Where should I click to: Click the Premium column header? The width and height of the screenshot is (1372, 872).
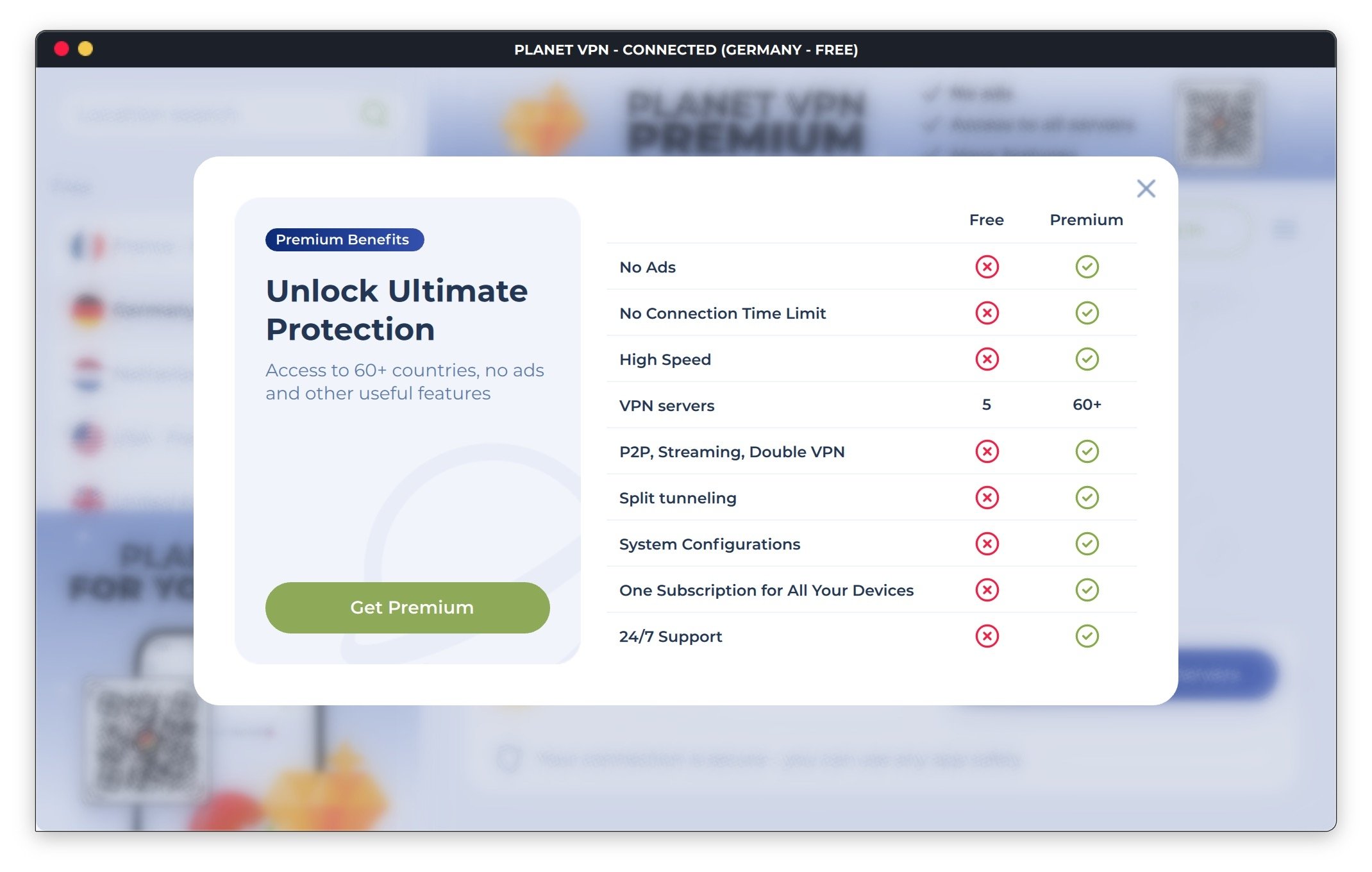(1086, 220)
